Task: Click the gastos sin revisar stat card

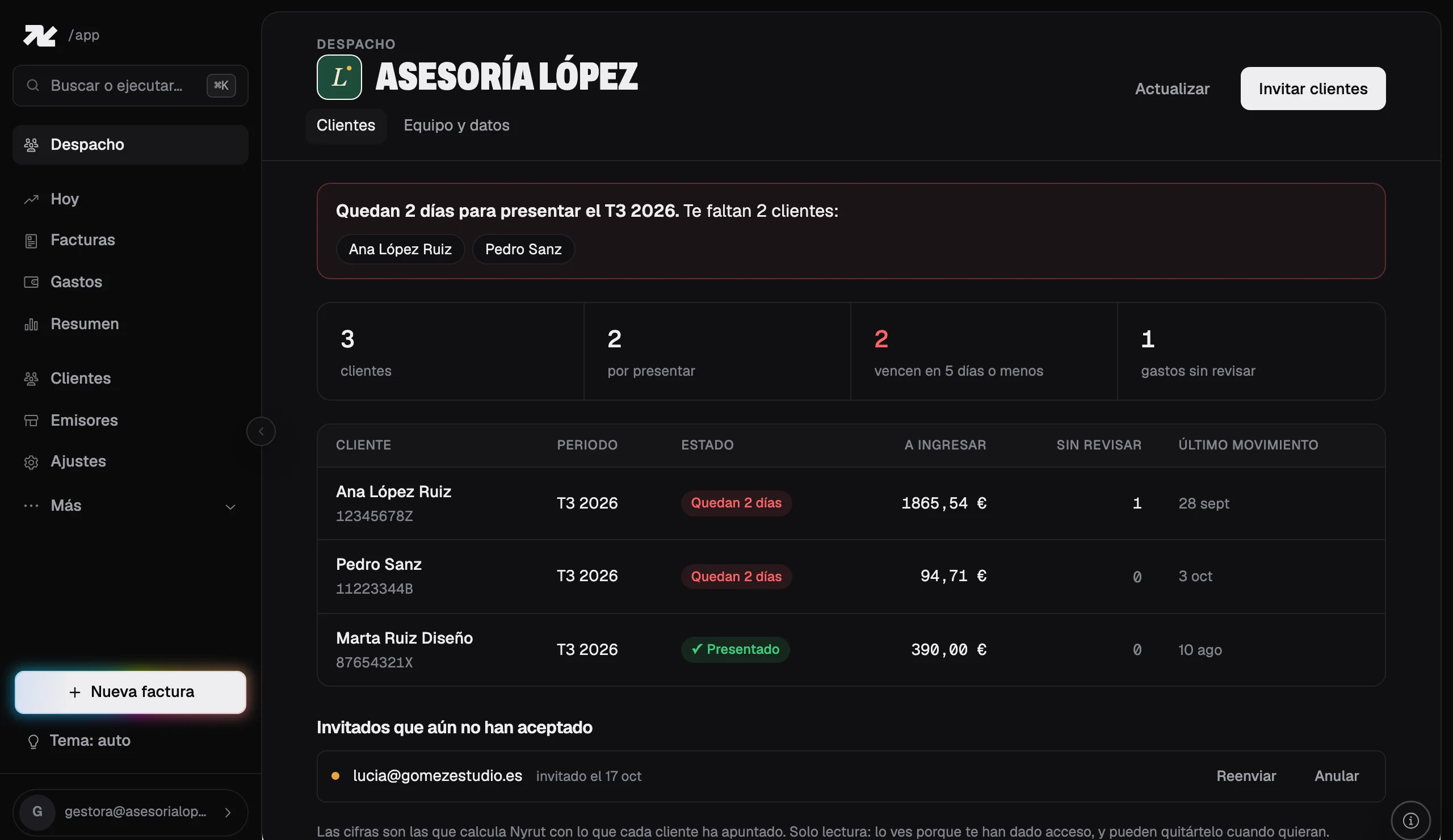Action: tap(1250, 351)
